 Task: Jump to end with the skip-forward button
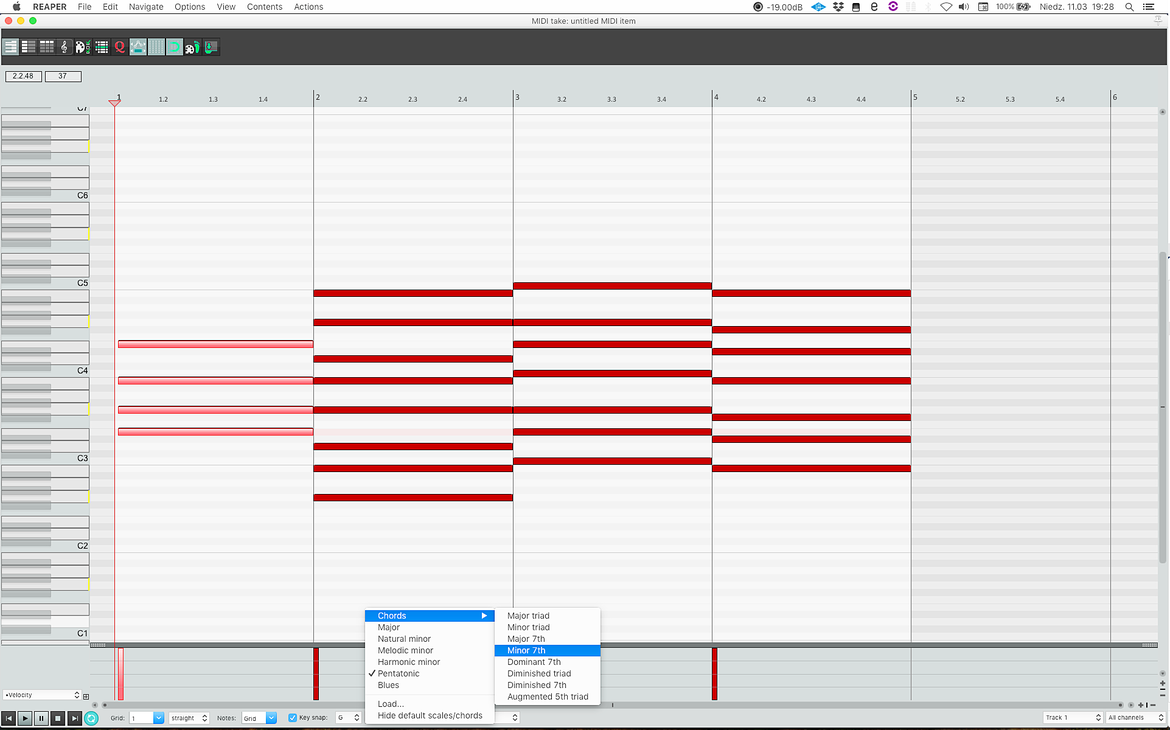75,718
